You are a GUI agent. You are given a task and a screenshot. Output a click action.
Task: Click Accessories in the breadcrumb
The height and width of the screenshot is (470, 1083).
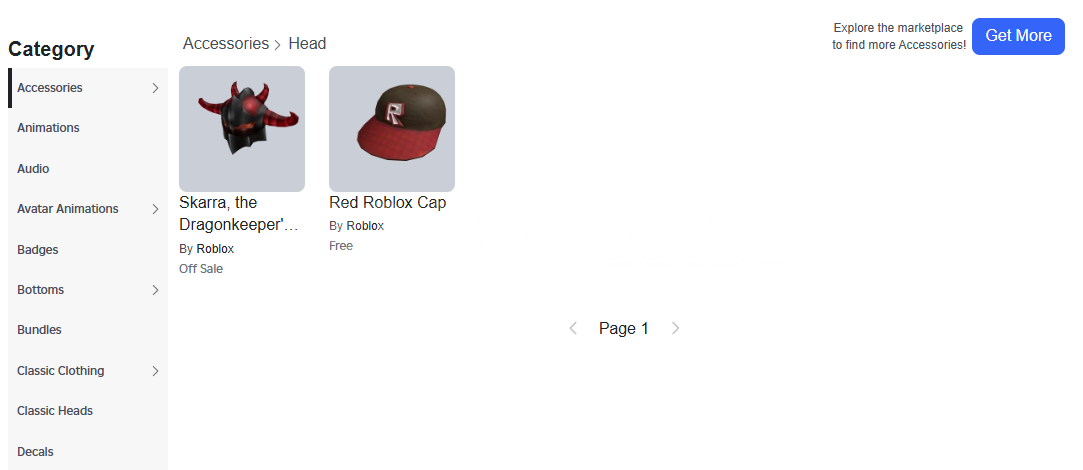pos(226,44)
